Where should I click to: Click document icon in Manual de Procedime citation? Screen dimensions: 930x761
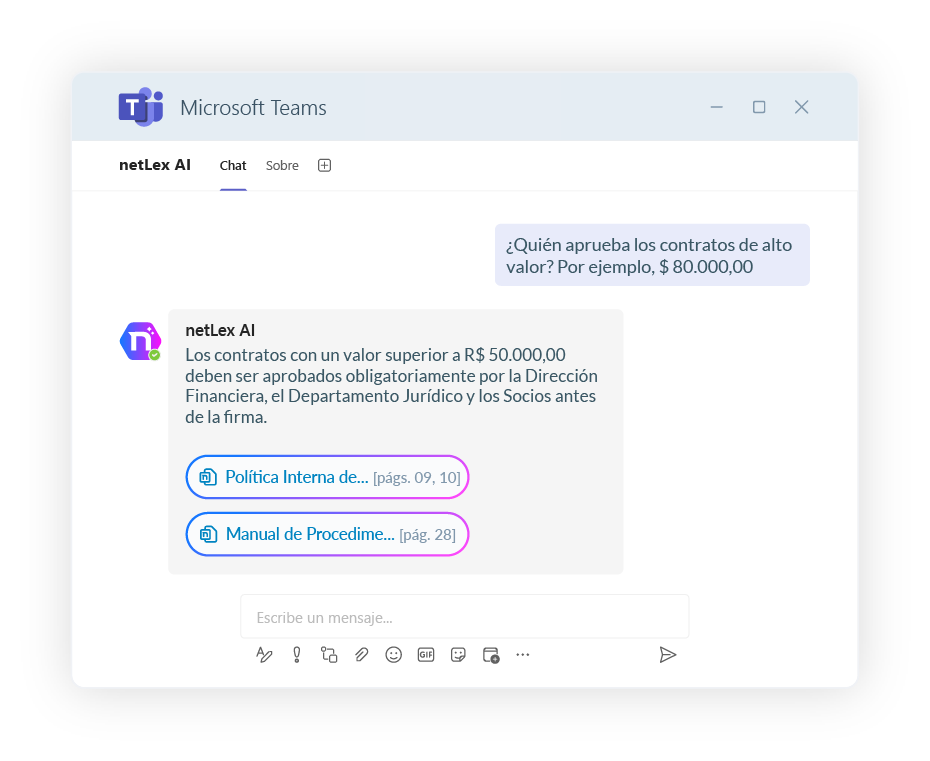point(208,534)
